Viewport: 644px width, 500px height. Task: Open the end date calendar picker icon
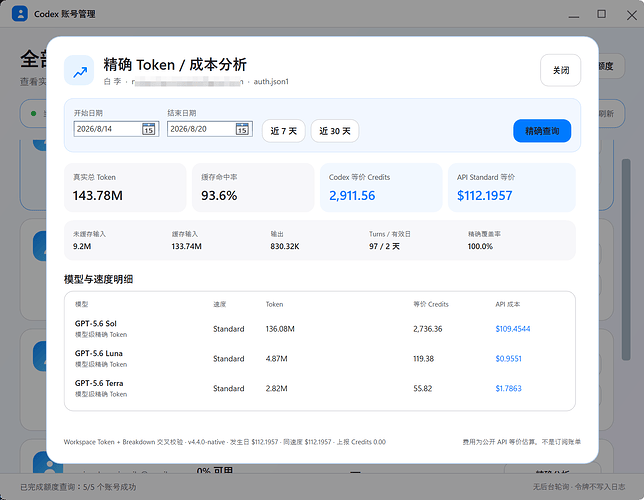point(242,129)
